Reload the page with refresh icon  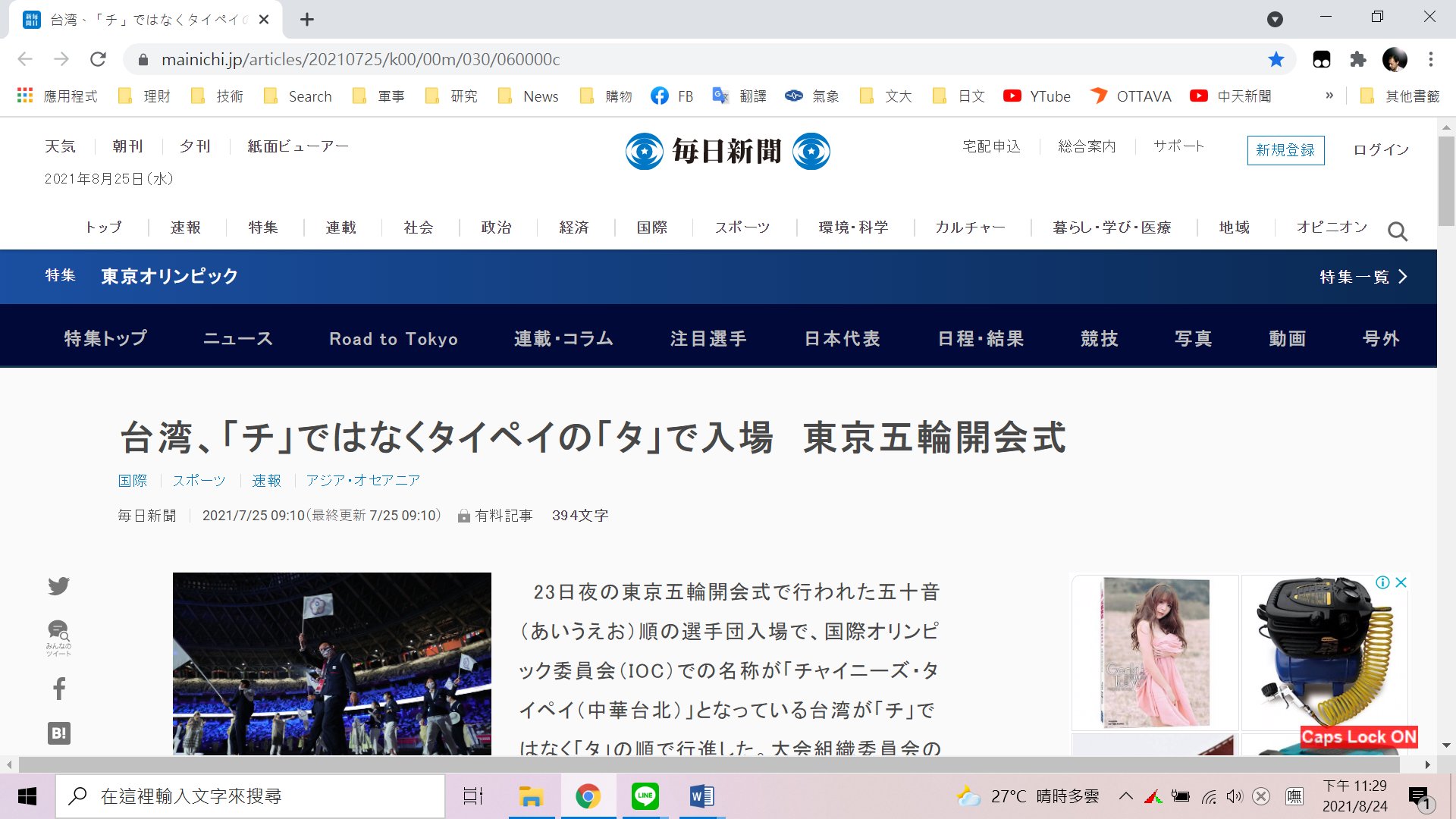(x=98, y=59)
